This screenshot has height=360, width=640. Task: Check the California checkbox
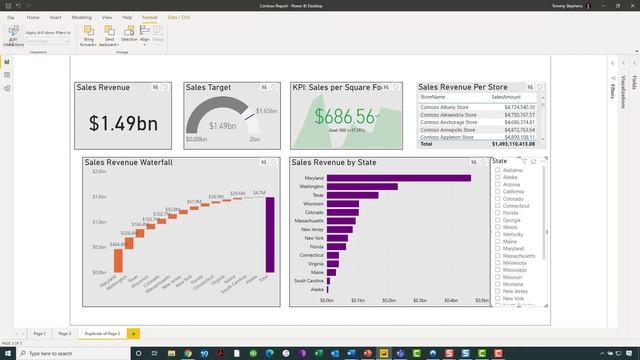click(498, 191)
